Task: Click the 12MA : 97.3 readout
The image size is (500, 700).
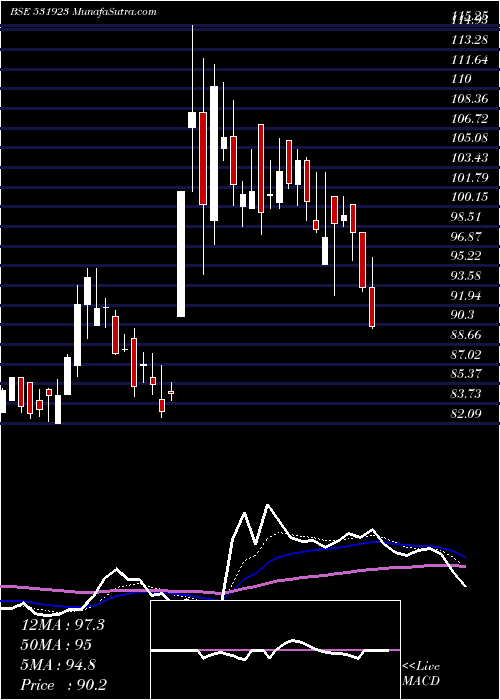Action: tap(63, 625)
